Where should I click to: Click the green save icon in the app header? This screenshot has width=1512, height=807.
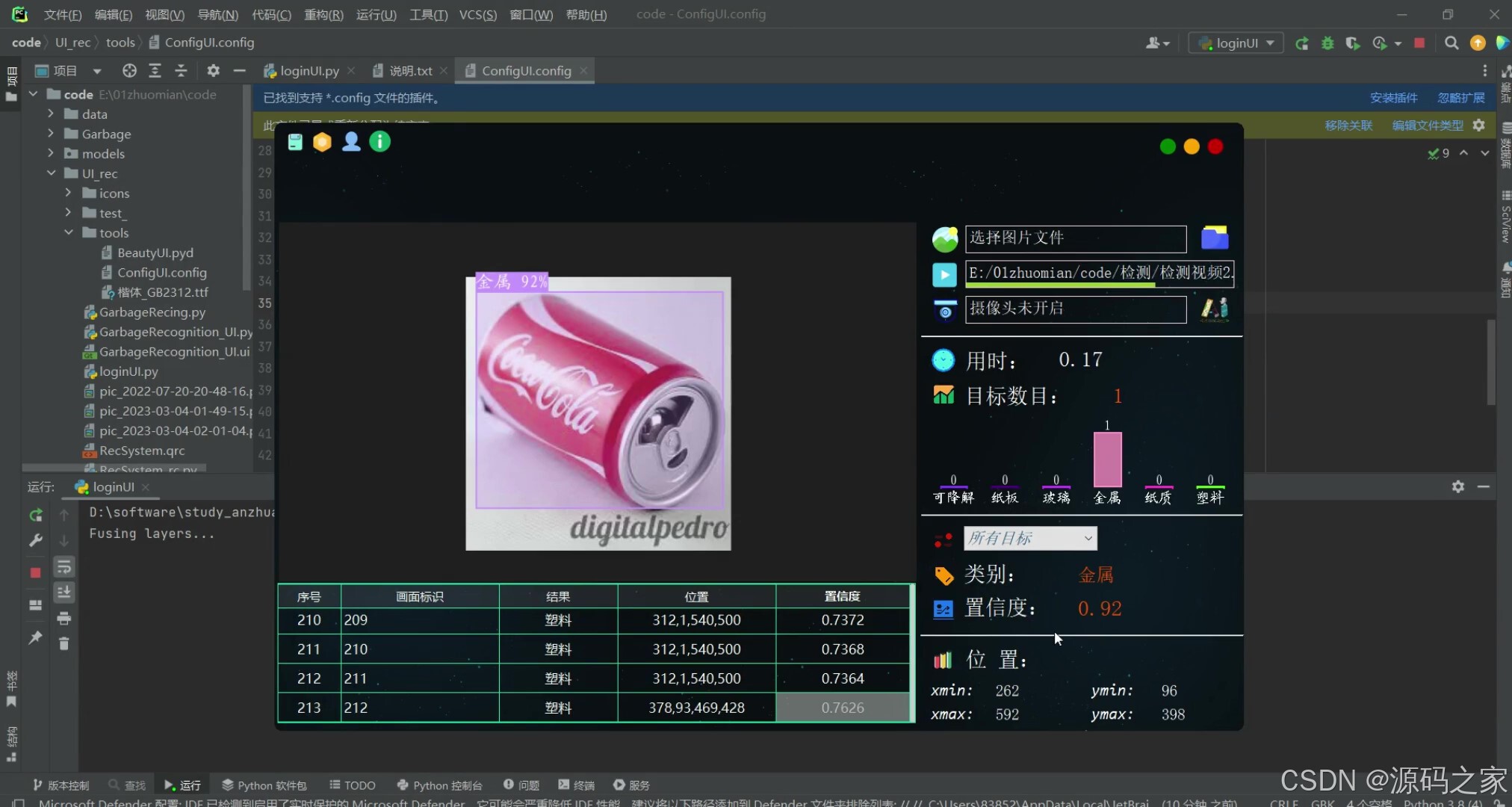(x=295, y=142)
